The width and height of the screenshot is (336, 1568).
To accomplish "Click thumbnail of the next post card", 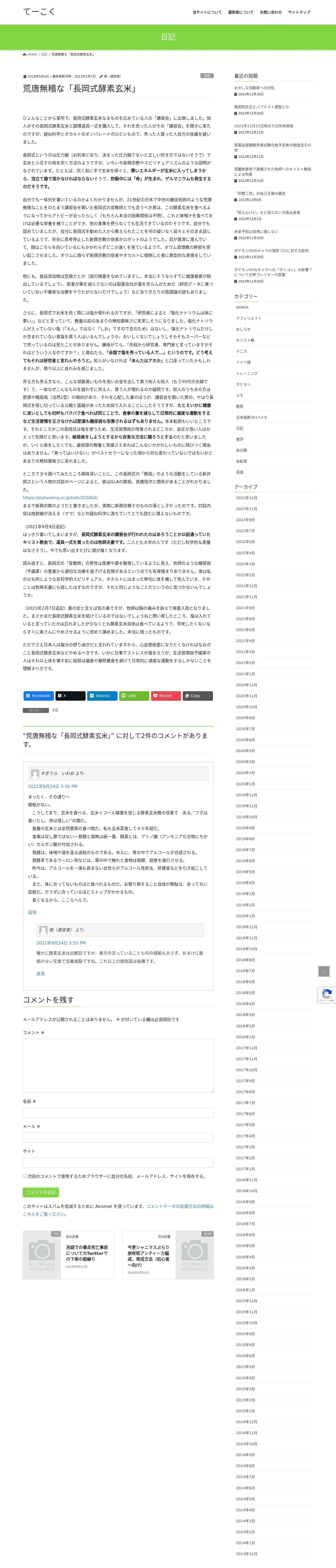I will (194, 1255).
